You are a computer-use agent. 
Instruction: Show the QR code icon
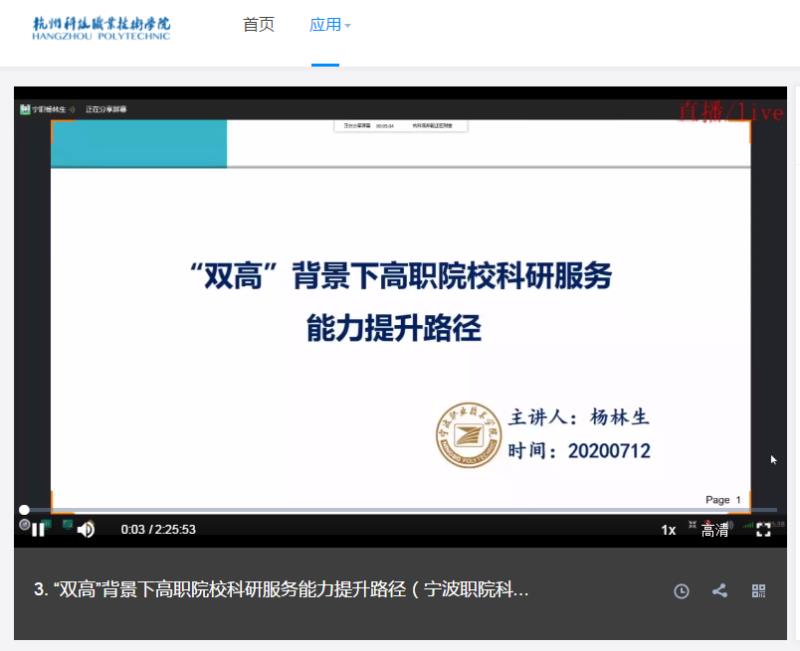(758, 591)
